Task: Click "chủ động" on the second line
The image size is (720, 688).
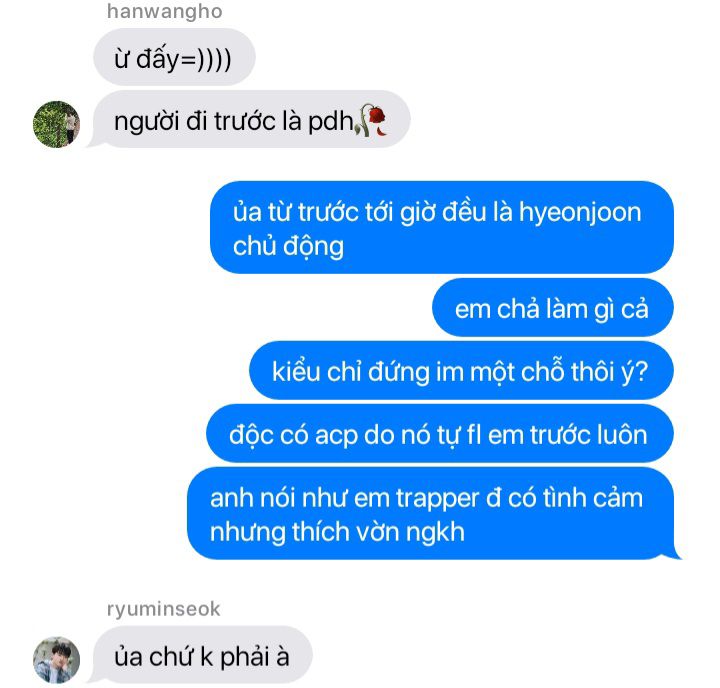Action: [288, 247]
